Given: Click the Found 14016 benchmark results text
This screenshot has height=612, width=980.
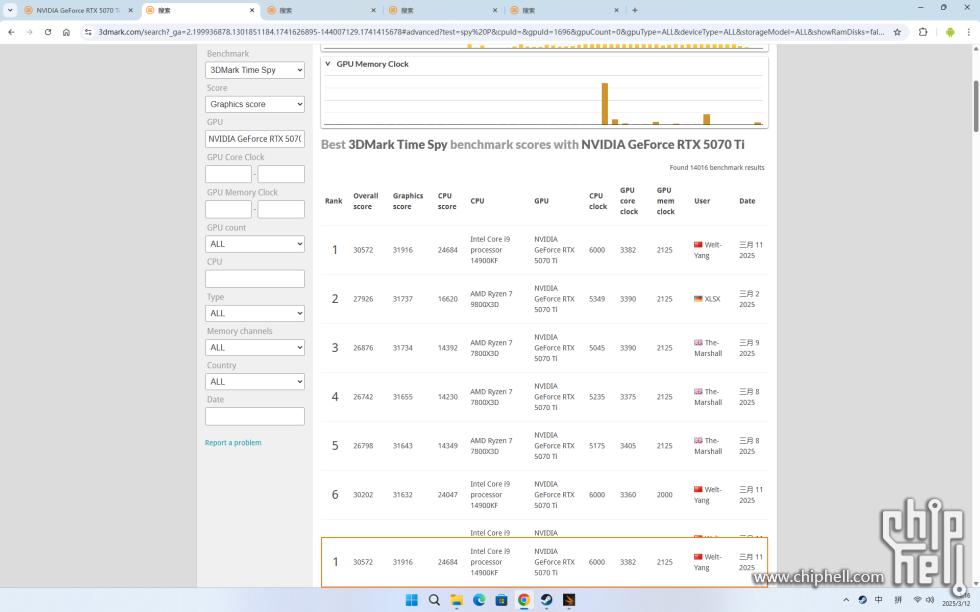Looking at the screenshot, I should [x=717, y=168].
